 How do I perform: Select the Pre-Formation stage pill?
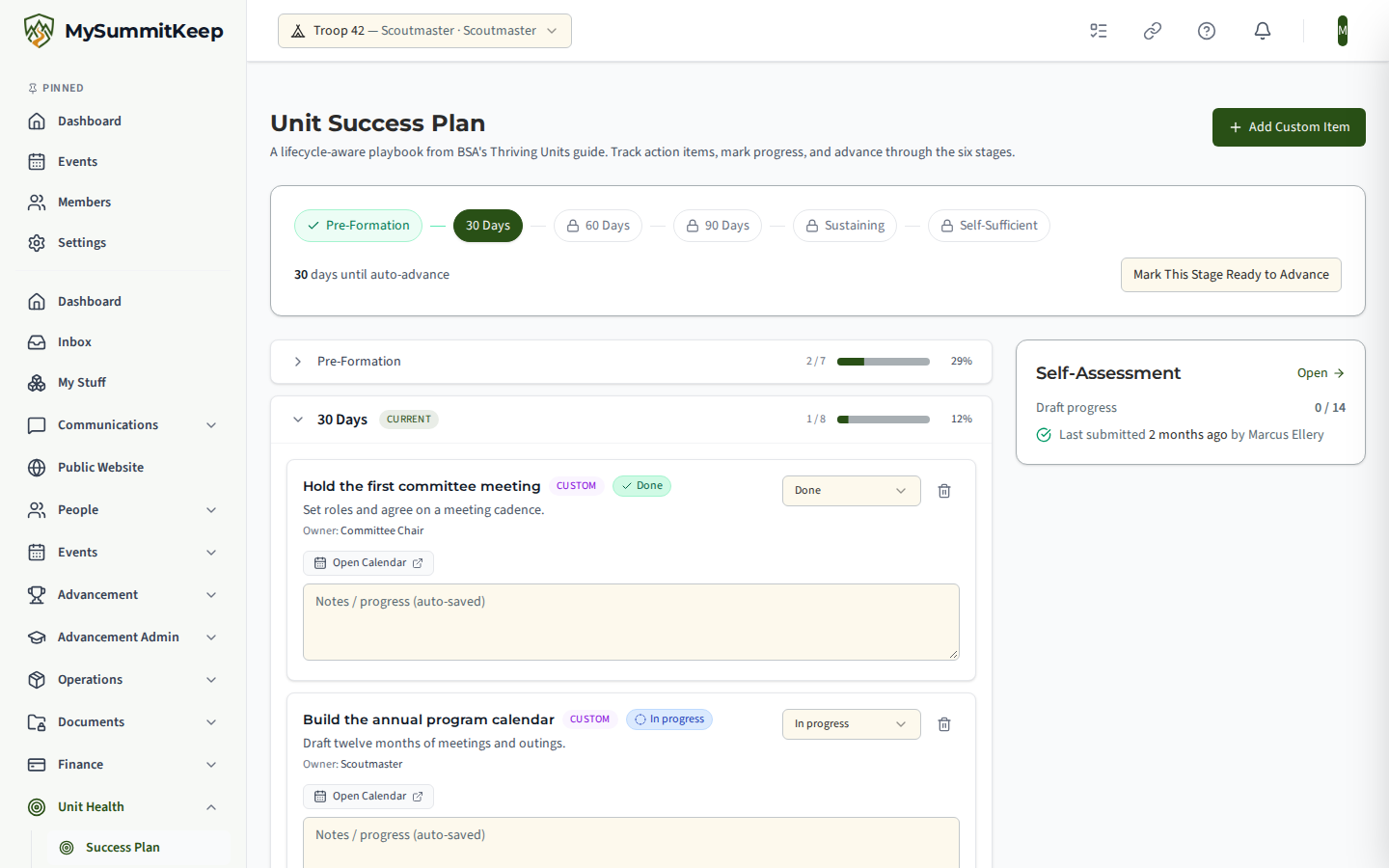click(358, 226)
